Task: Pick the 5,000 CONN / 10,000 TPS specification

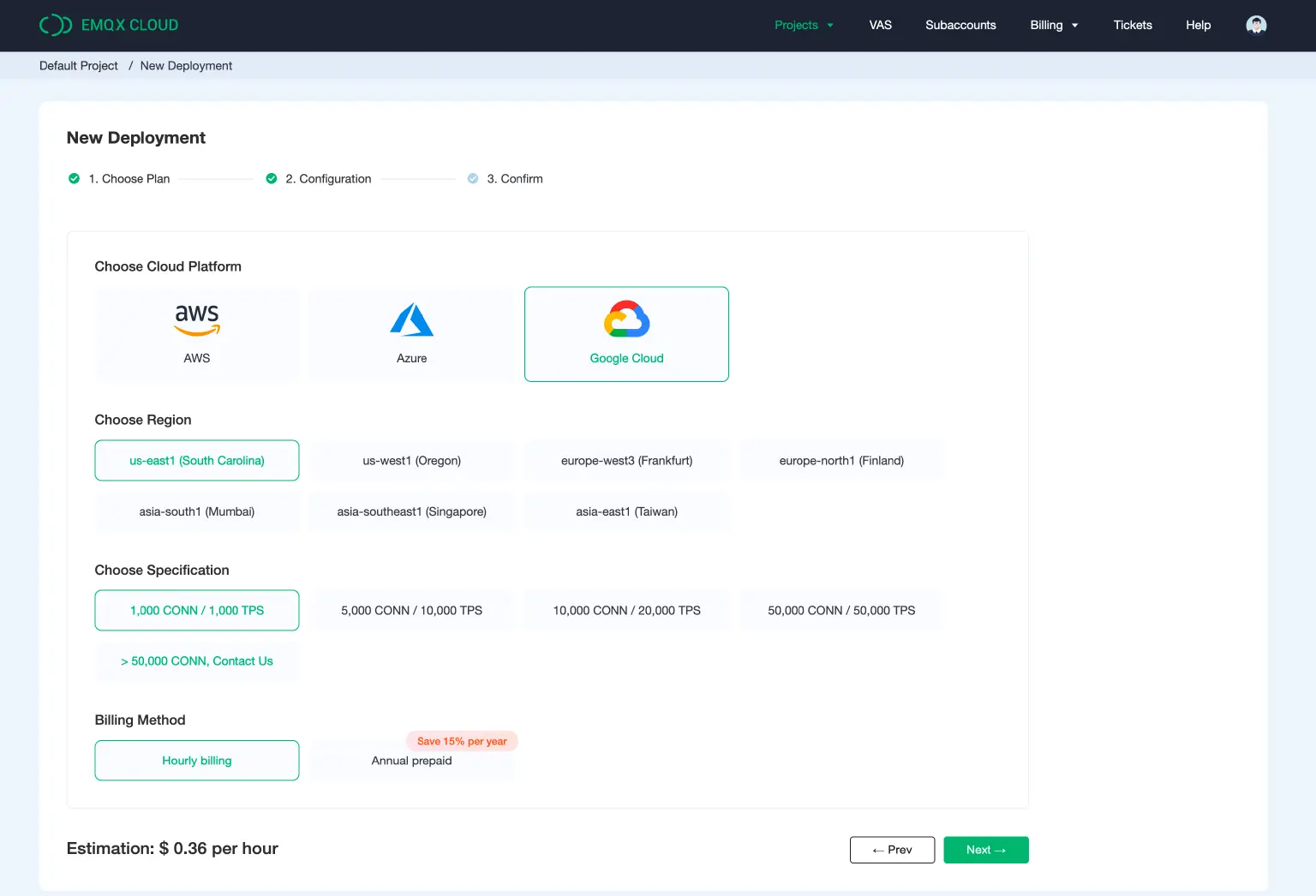Action: pyautogui.click(x=411, y=611)
